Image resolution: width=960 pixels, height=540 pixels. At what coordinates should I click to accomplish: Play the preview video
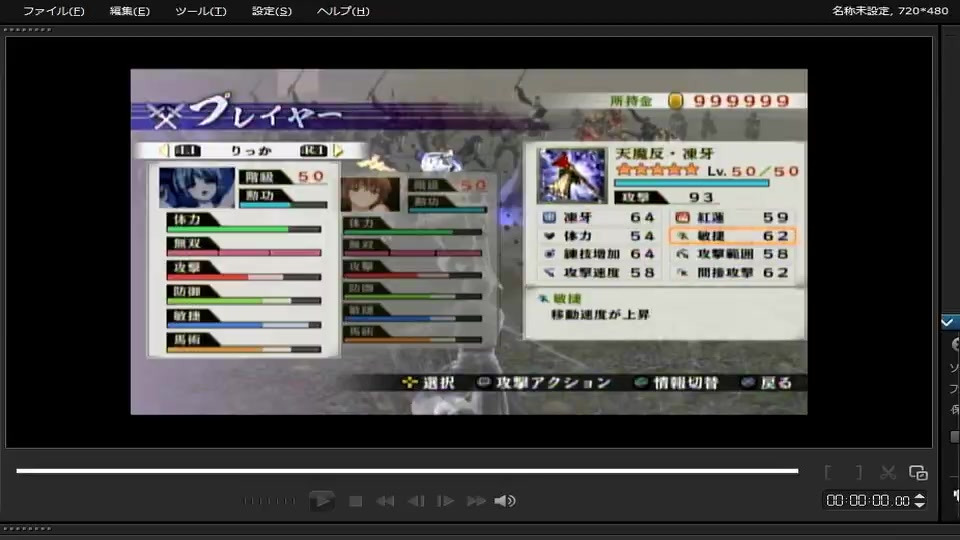tap(321, 501)
